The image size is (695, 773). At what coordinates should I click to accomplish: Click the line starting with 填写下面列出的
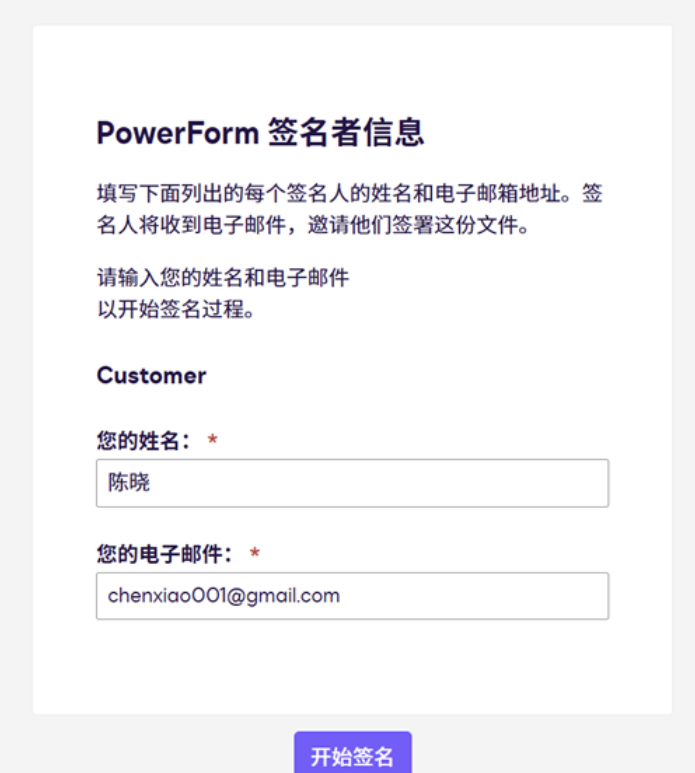point(349,193)
